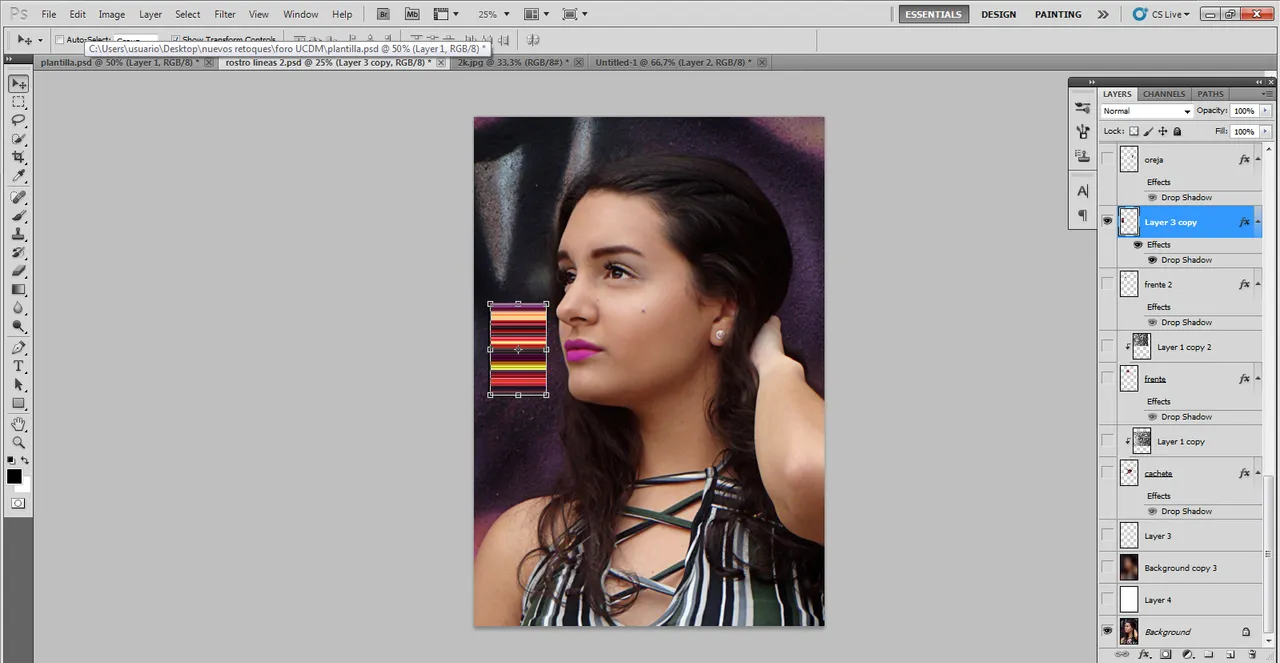Open the blend mode Normal dropdown
This screenshot has width=1280, height=663.
(1146, 111)
